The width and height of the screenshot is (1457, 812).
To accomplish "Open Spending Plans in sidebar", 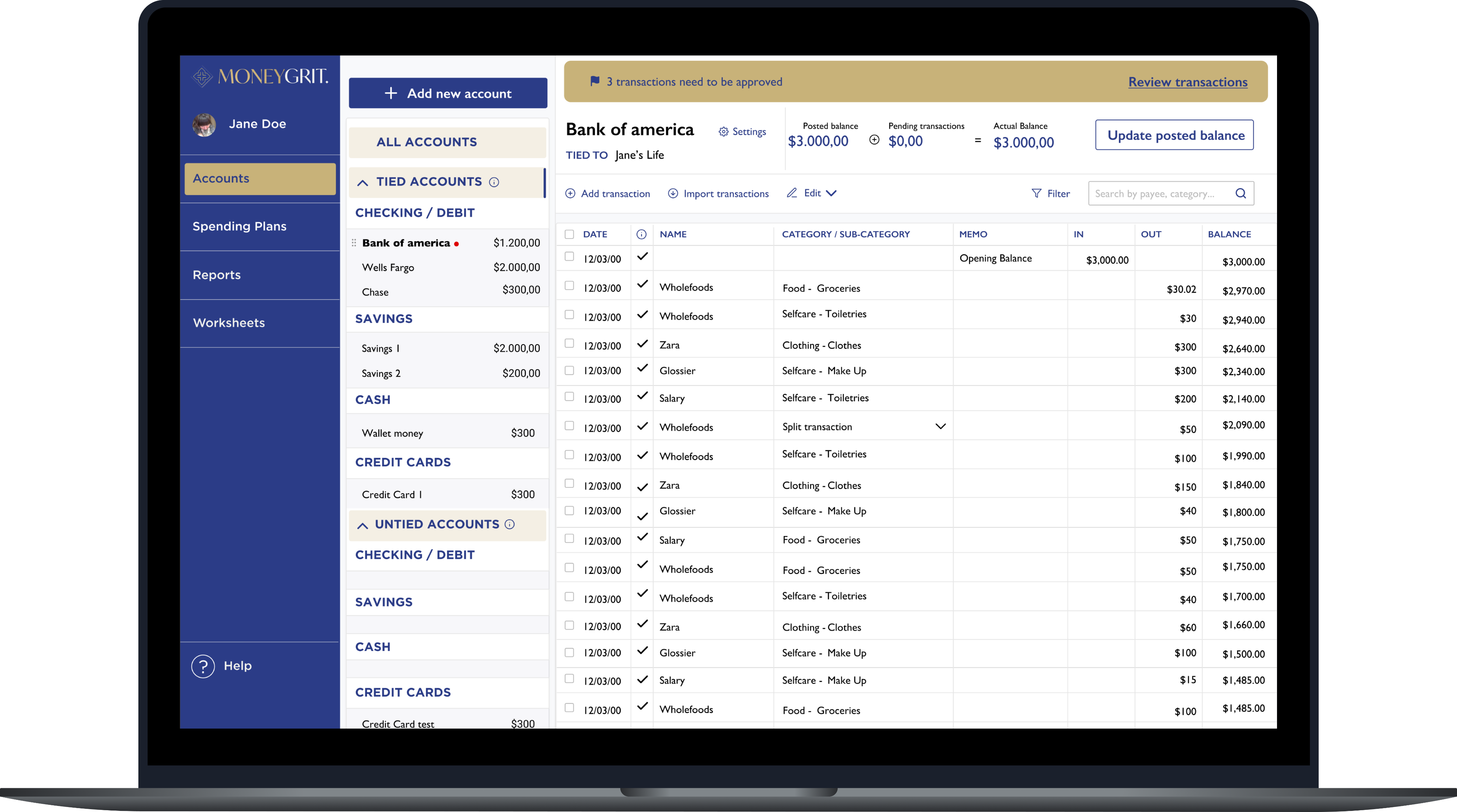I will click(x=260, y=226).
